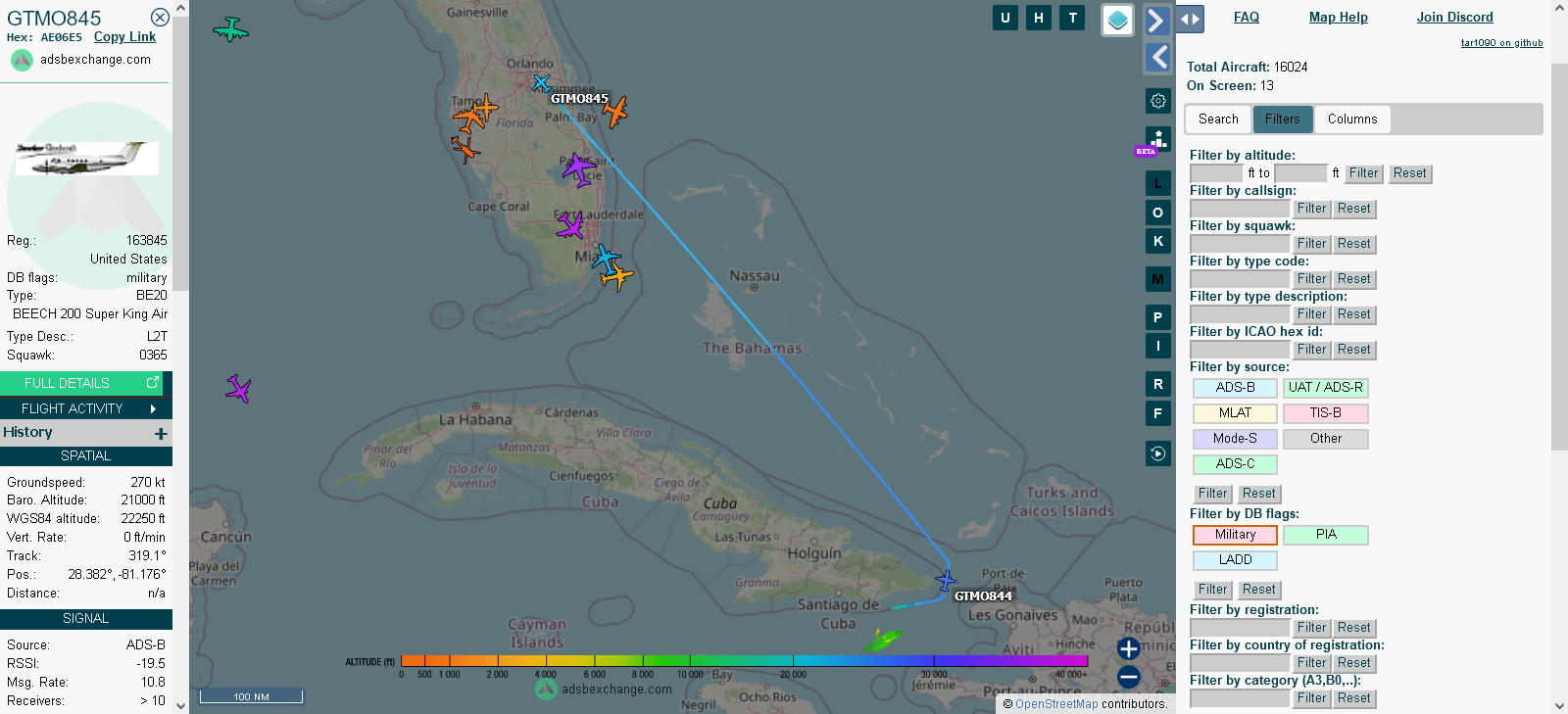Click the T map toggle button
Screen dimensions: 1568x714
[1072, 18]
